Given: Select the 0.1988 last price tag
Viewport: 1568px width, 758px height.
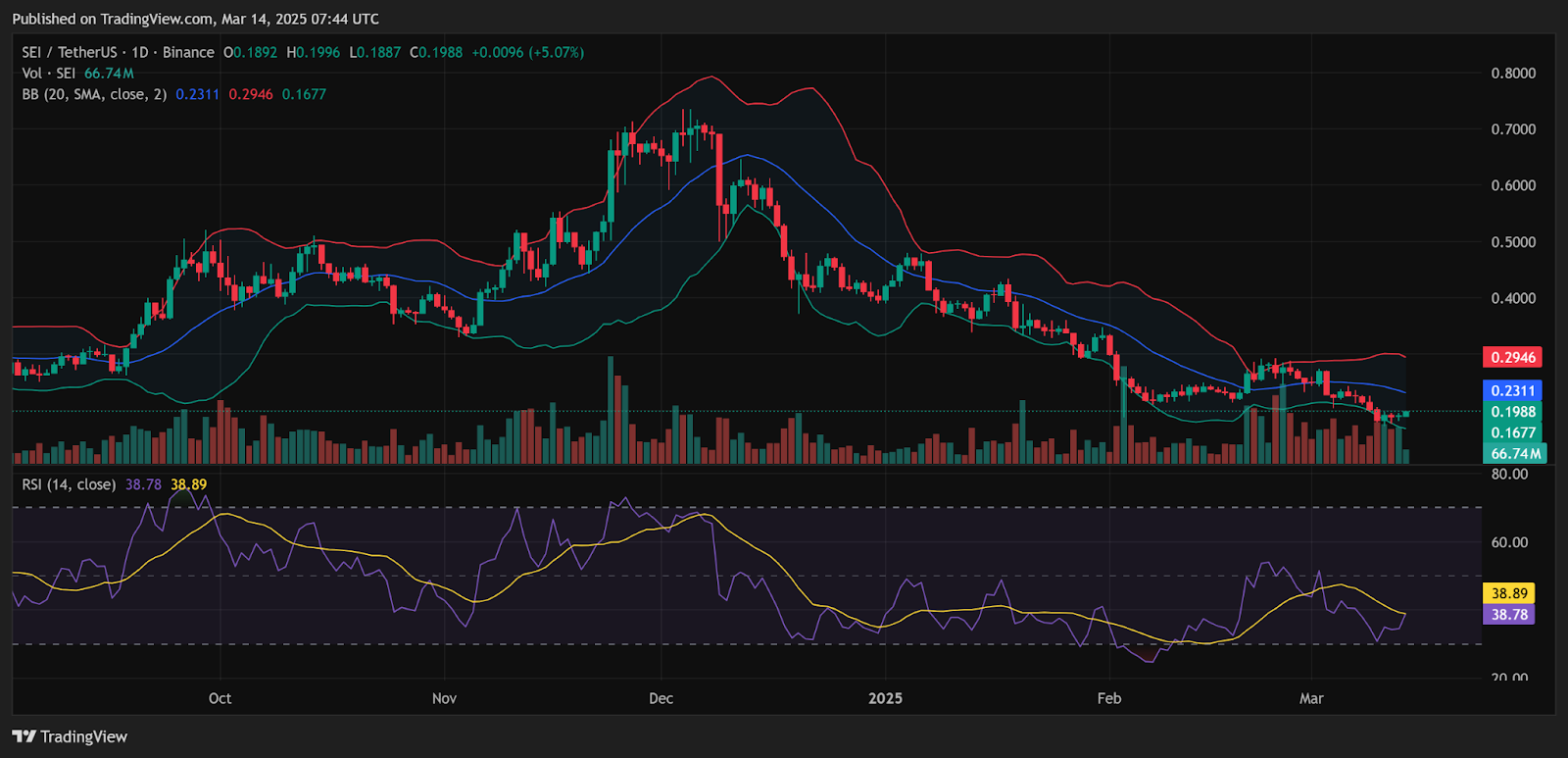Looking at the screenshot, I should (1513, 412).
